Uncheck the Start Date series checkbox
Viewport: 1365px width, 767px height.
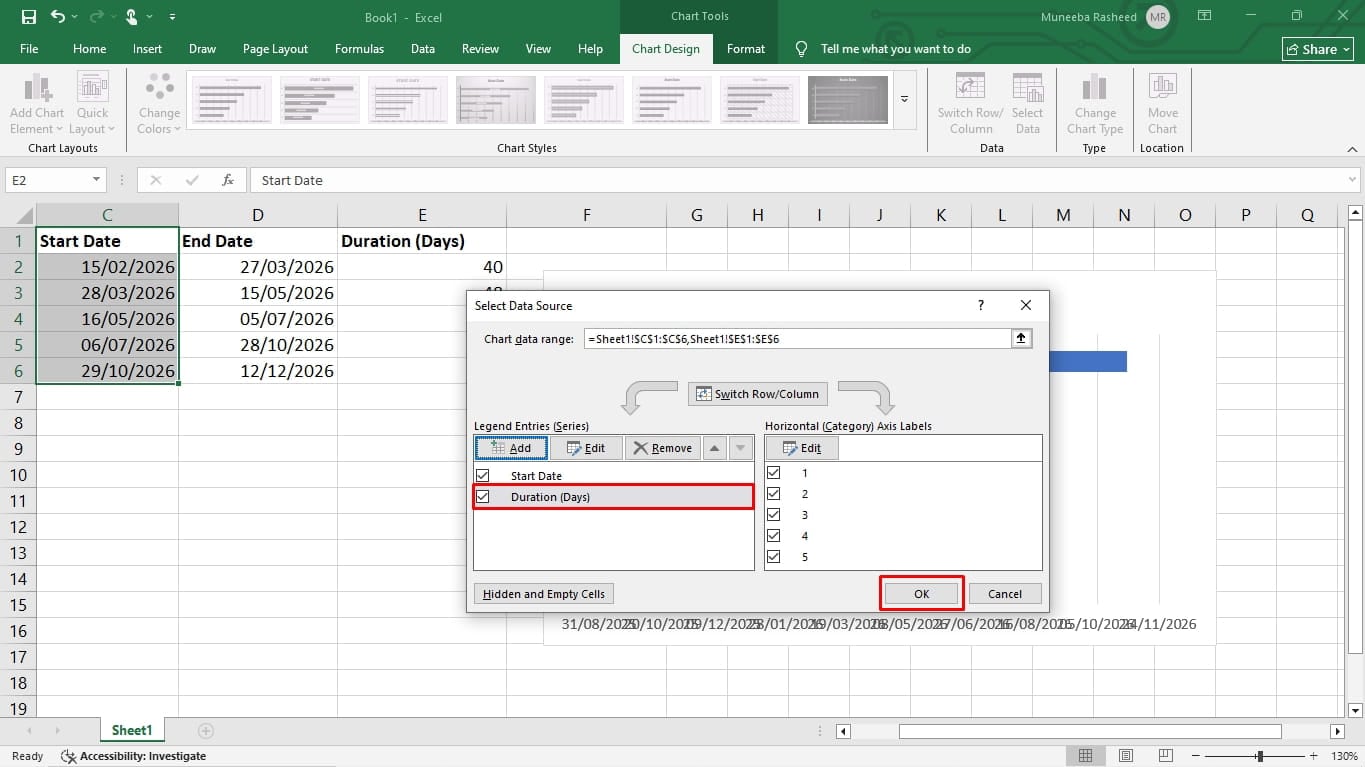pyautogui.click(x=483, y=476)
